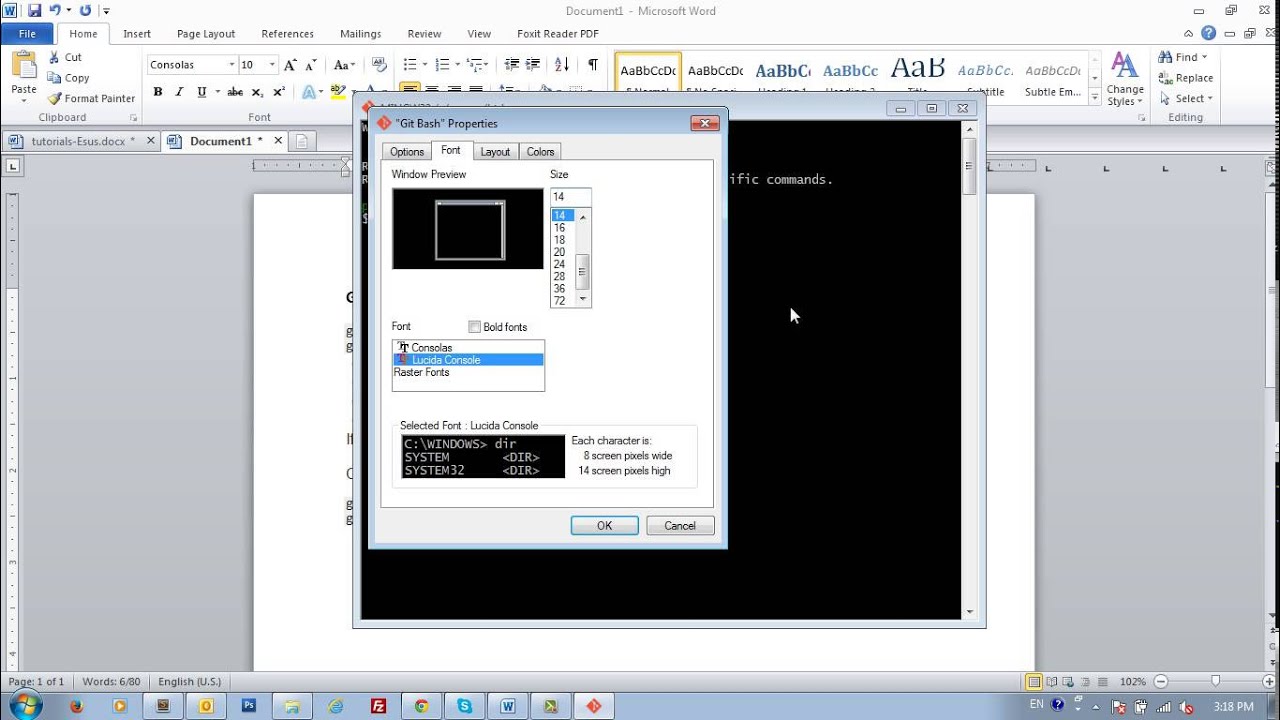Screen dimensions: 1280x720
Task: Click OK in Git Bash Properties
Action: 604,526
